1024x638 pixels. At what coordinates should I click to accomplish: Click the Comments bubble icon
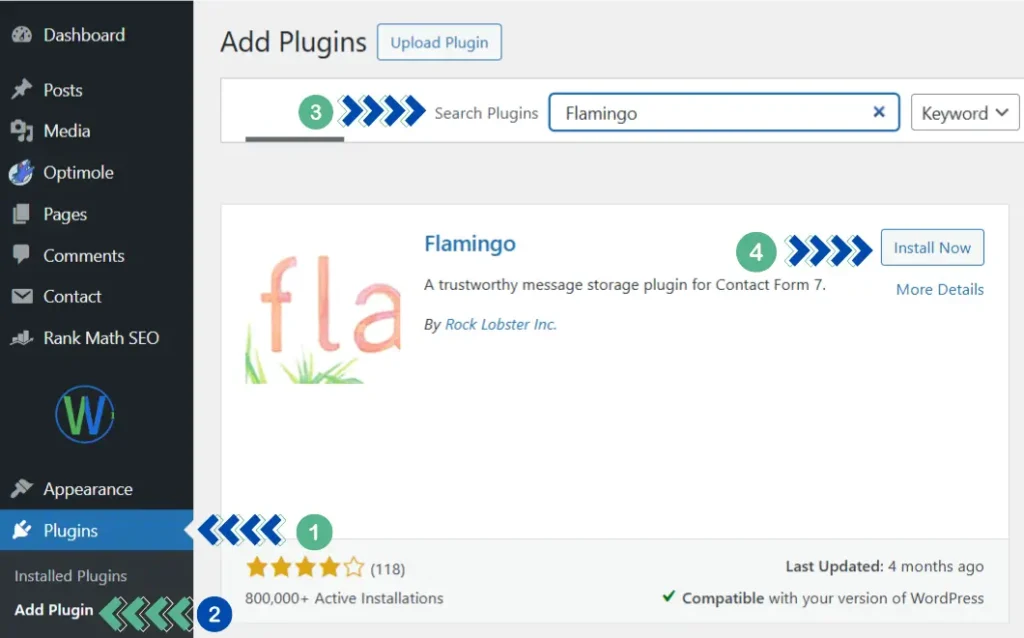[21, 255]
